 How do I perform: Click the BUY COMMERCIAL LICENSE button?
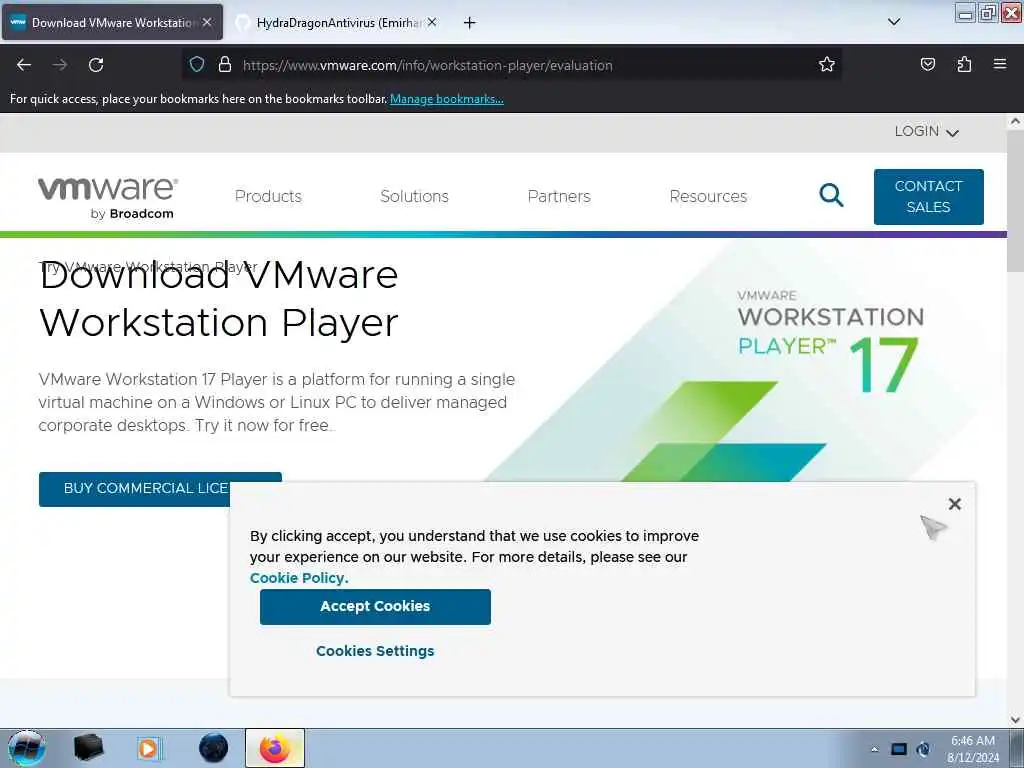coord(134,489)
